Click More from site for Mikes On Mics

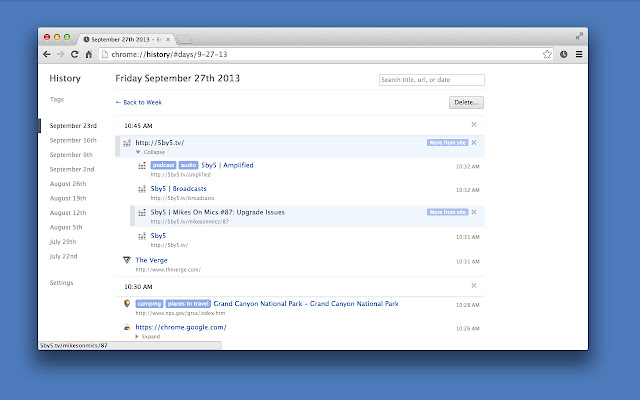(447, 212)
